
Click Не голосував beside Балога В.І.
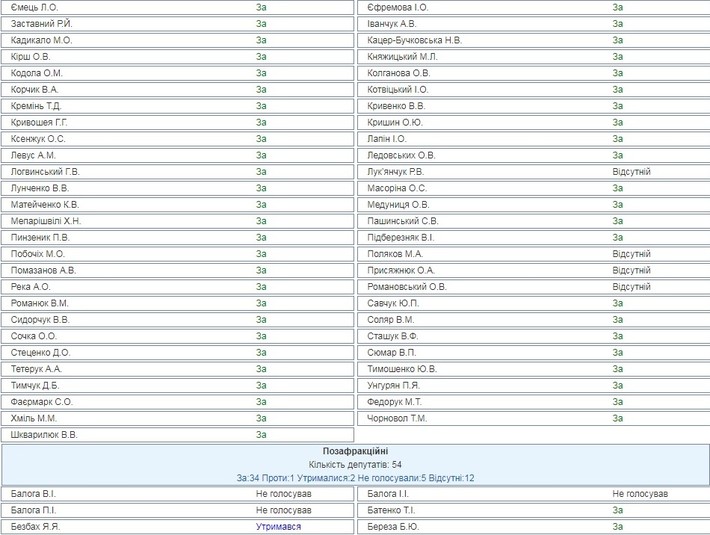284,493
